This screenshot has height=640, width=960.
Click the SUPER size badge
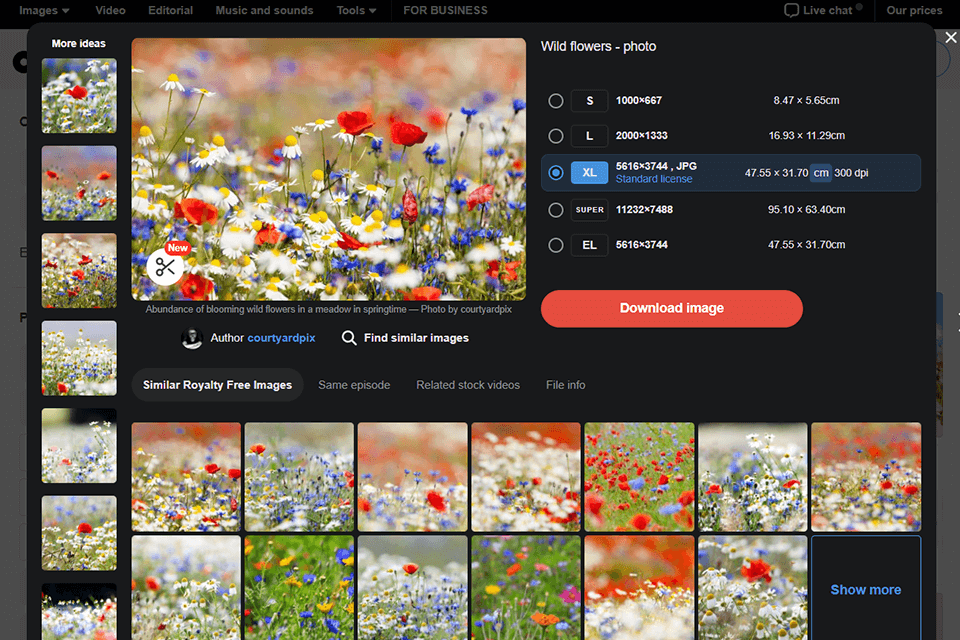[590, 209]
